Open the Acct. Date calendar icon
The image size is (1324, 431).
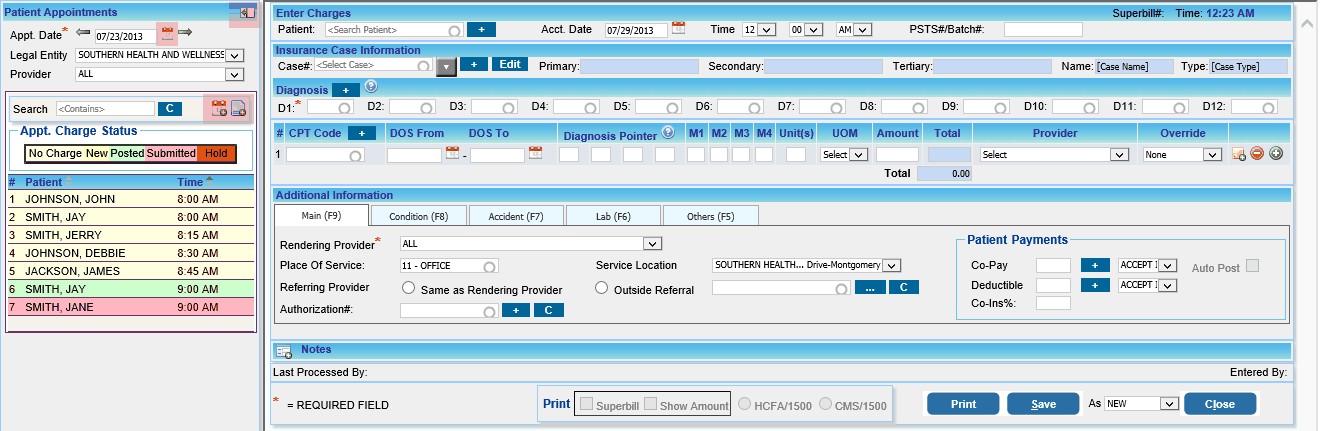679,29
